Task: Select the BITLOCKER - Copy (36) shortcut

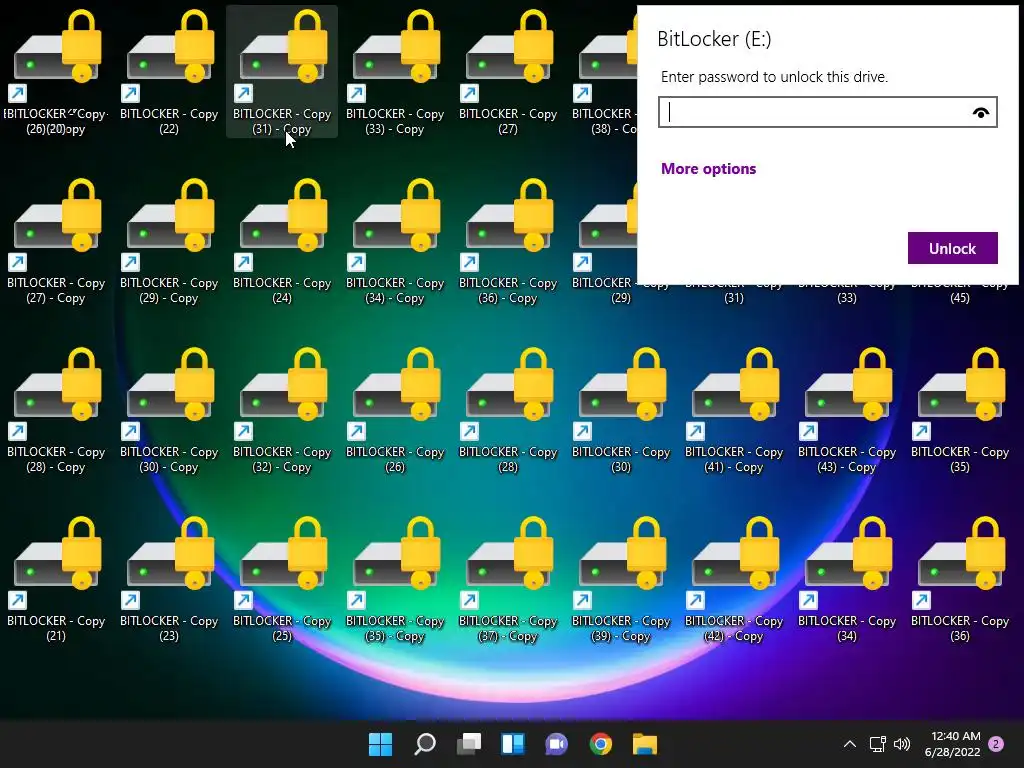Action: click(960, 579)
